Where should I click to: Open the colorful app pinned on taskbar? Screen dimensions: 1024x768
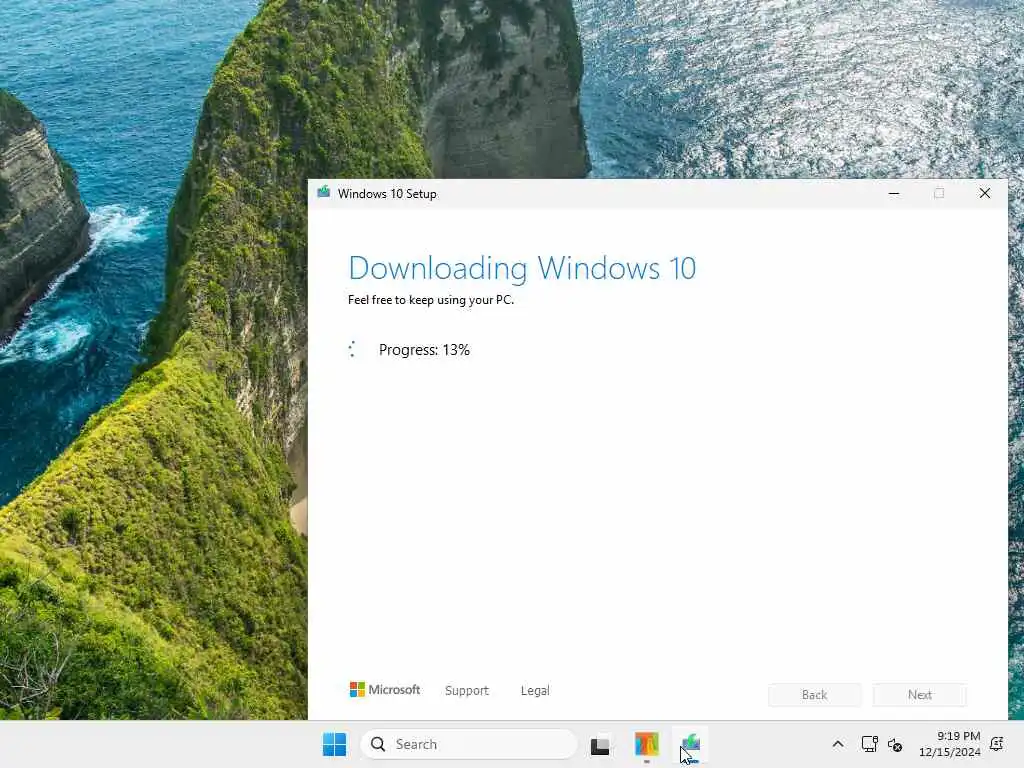click(x=647, y=744)
